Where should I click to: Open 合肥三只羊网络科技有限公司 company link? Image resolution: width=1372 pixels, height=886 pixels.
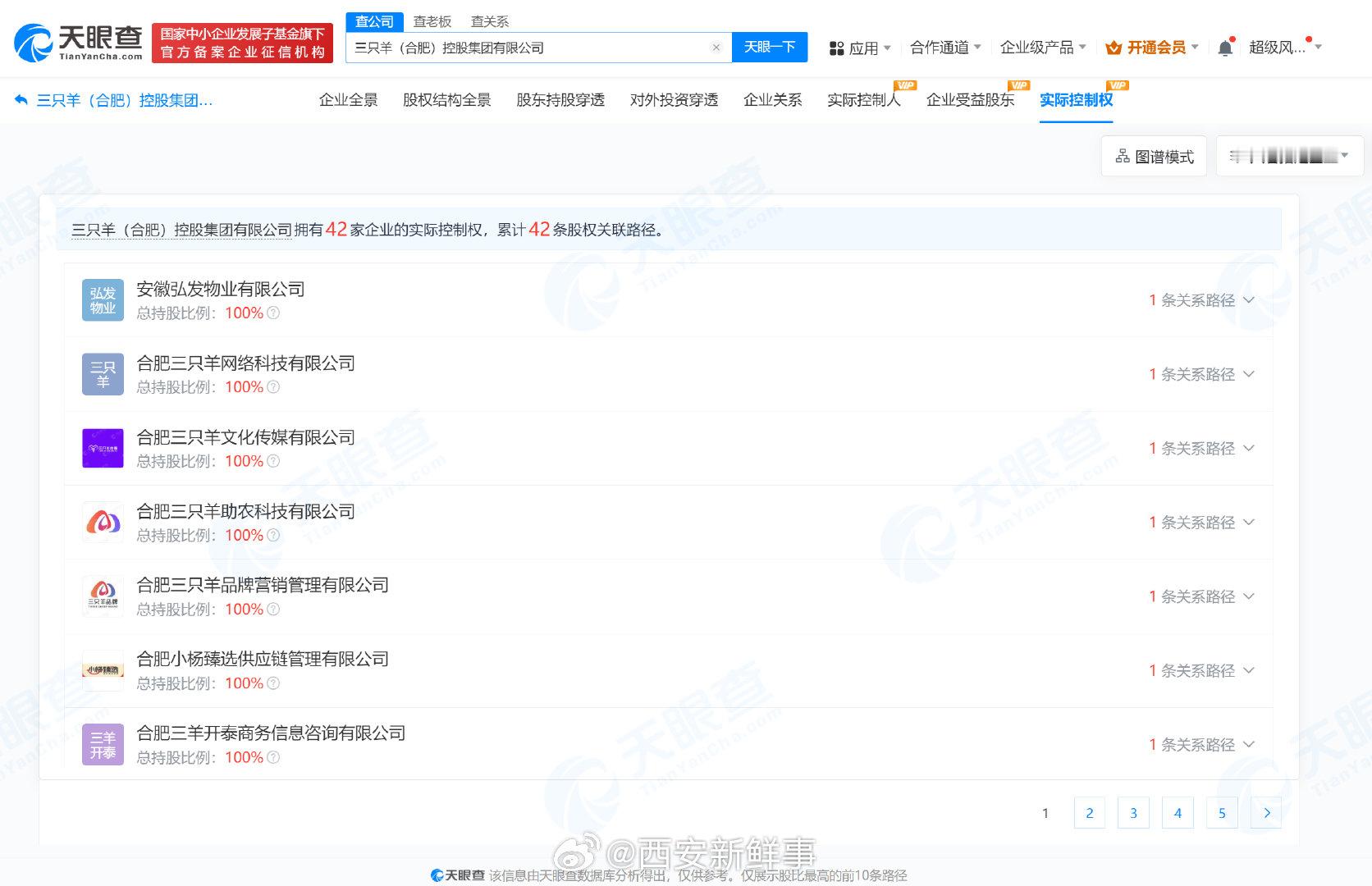[245, 363]
